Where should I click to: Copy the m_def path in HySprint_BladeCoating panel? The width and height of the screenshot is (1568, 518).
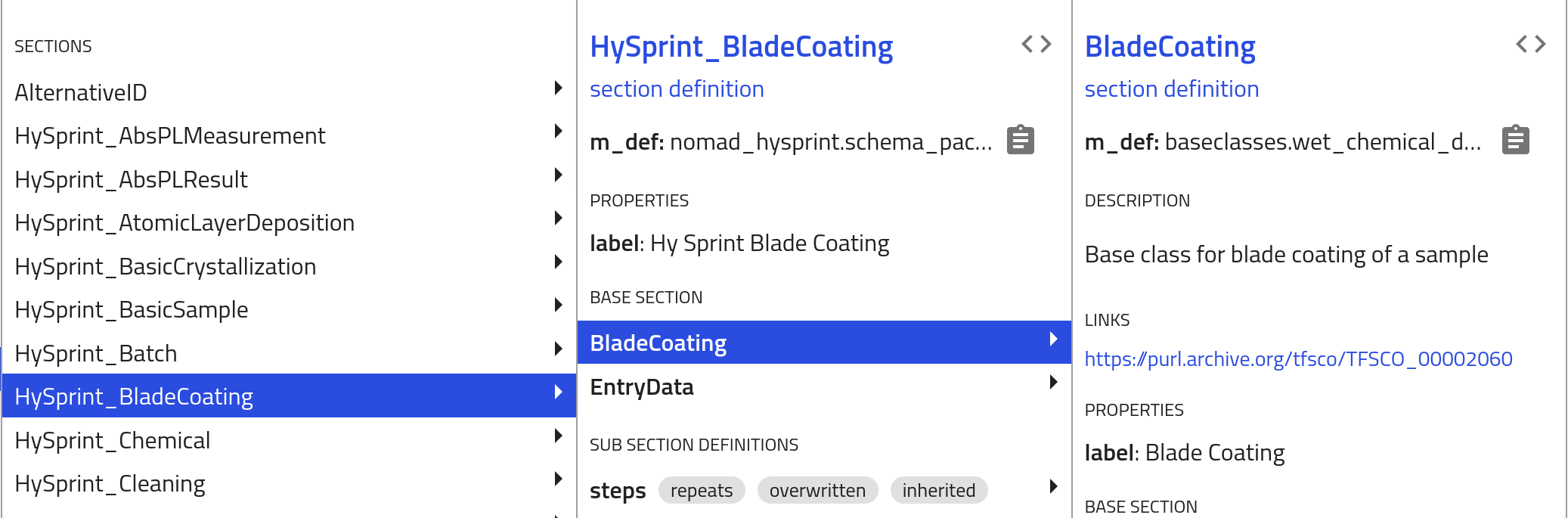pyautogui.click(x=1020, y=139)
